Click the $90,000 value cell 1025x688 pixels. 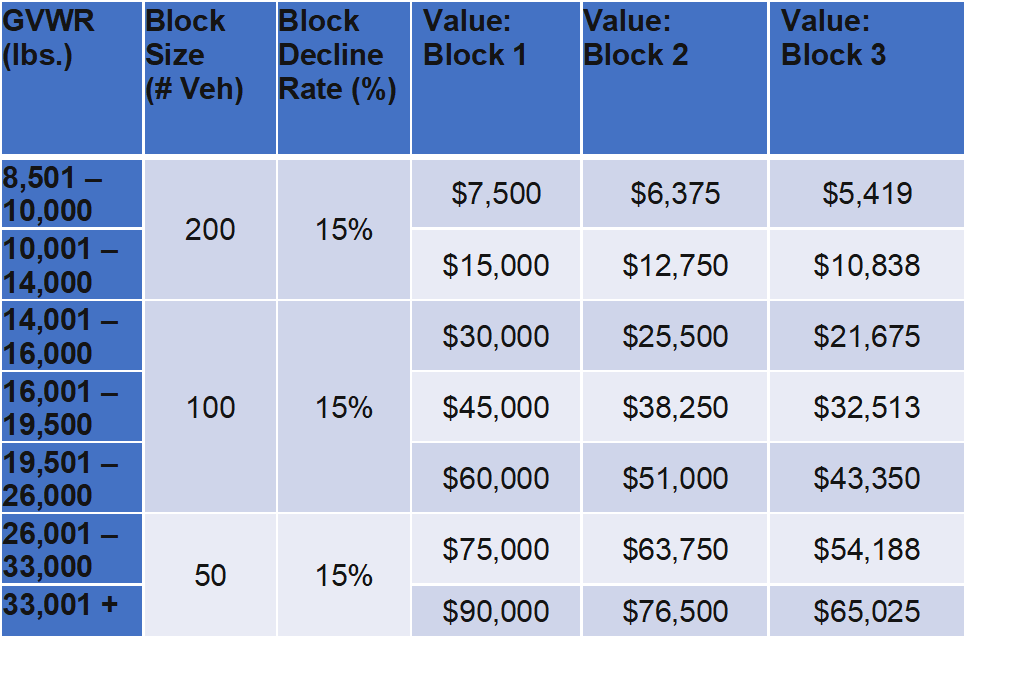(x=496, y=611)
